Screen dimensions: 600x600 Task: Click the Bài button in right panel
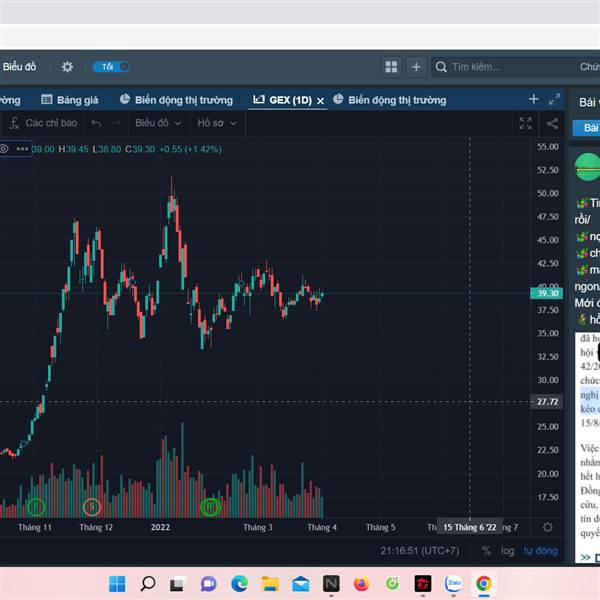(x=588, y=127)
